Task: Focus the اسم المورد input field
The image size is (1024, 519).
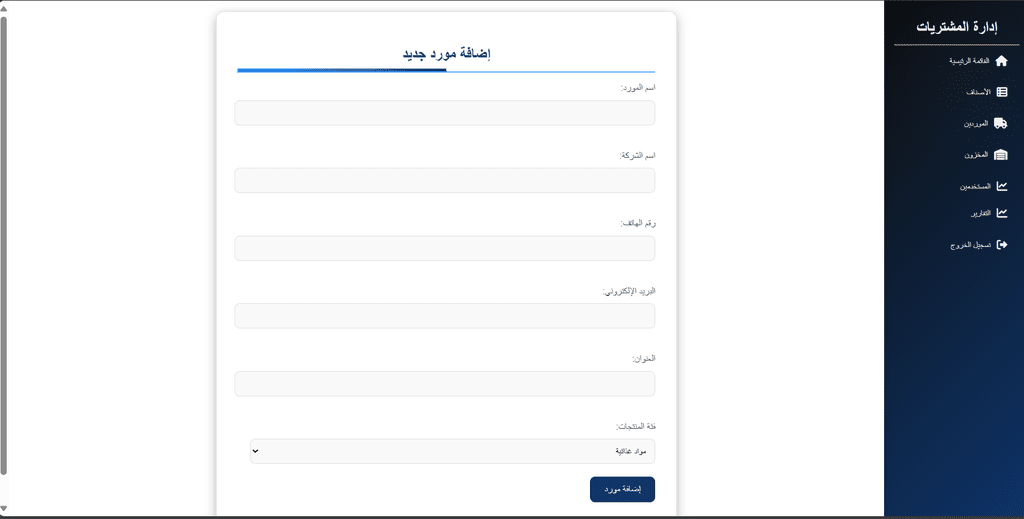Action: point(445,113)
